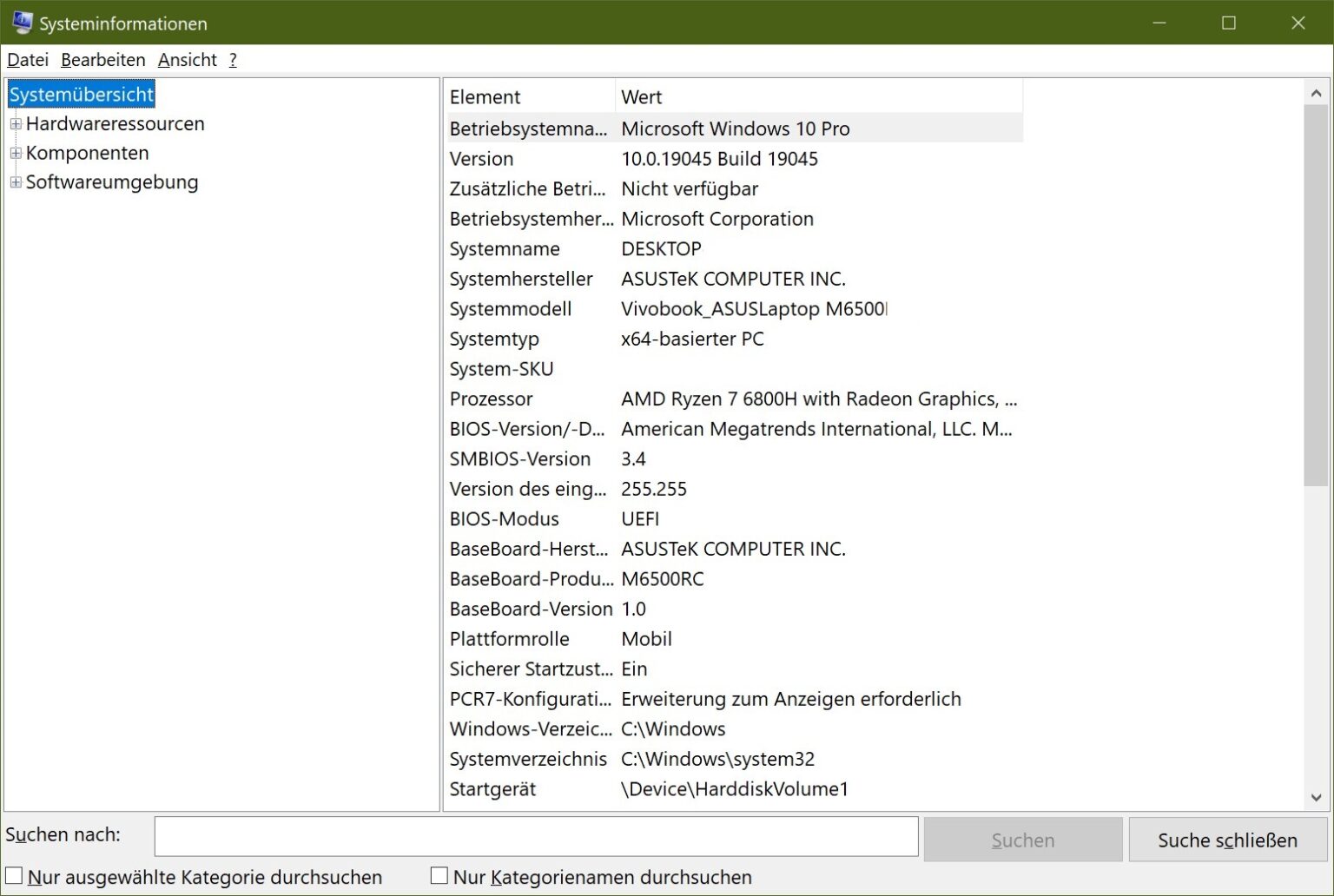Viewport: 1334px width, 896px height.
Task: Open the help menu labeled '?'
Action: tap(231, 59)
